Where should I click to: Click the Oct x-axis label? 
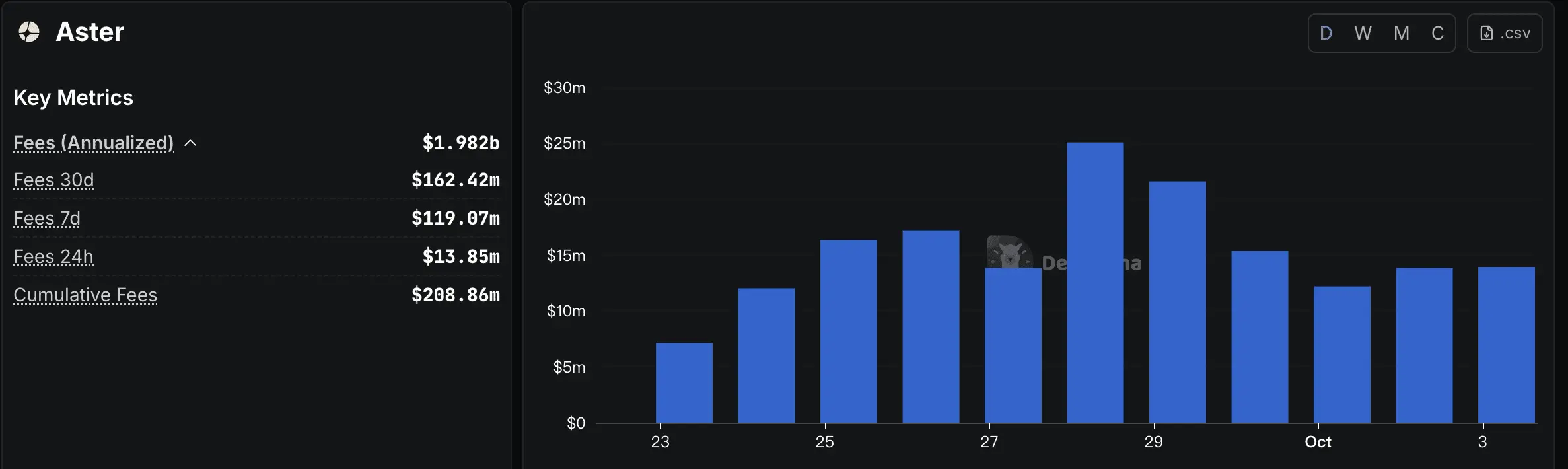1318,442
